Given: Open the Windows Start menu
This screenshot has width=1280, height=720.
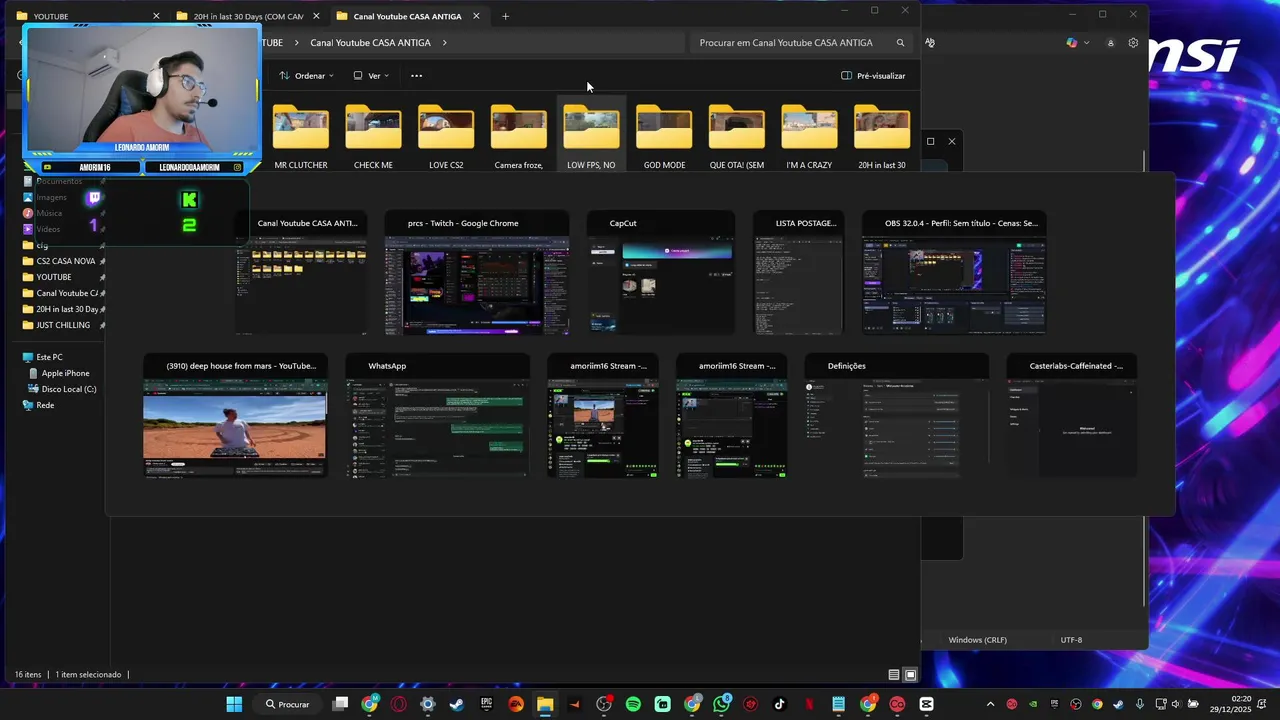Looking at the screenshot, I should pyautogui.click(x=234, y=704).
